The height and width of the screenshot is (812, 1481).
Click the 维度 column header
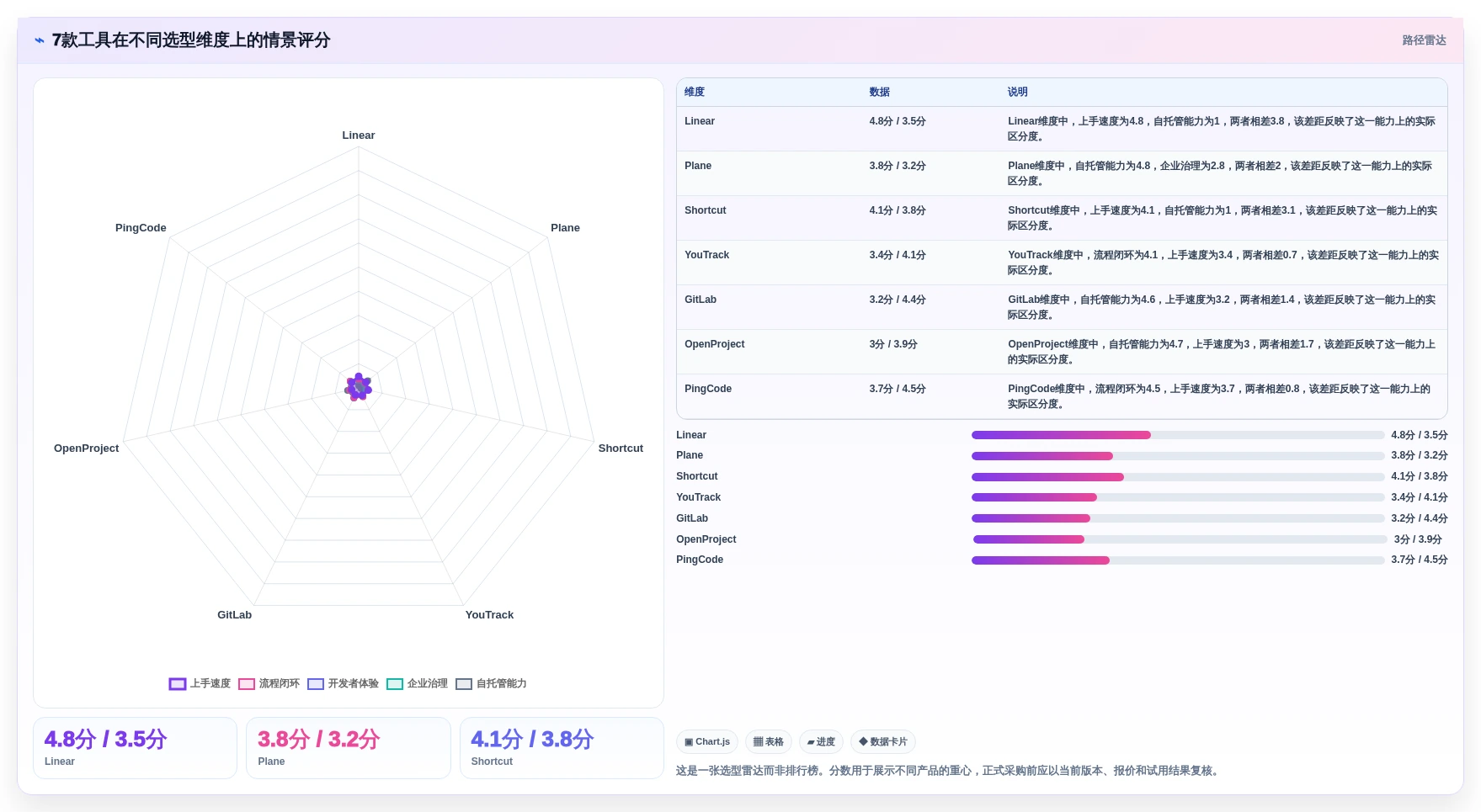pos(695,92)
